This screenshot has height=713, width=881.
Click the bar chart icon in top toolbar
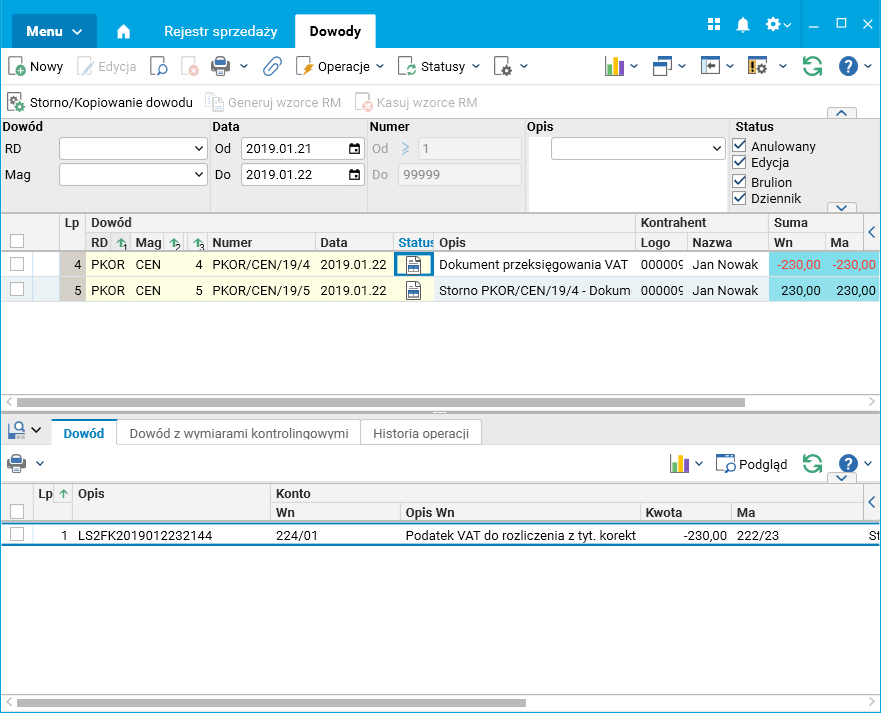pyautogui.click(x=614, y=67)
